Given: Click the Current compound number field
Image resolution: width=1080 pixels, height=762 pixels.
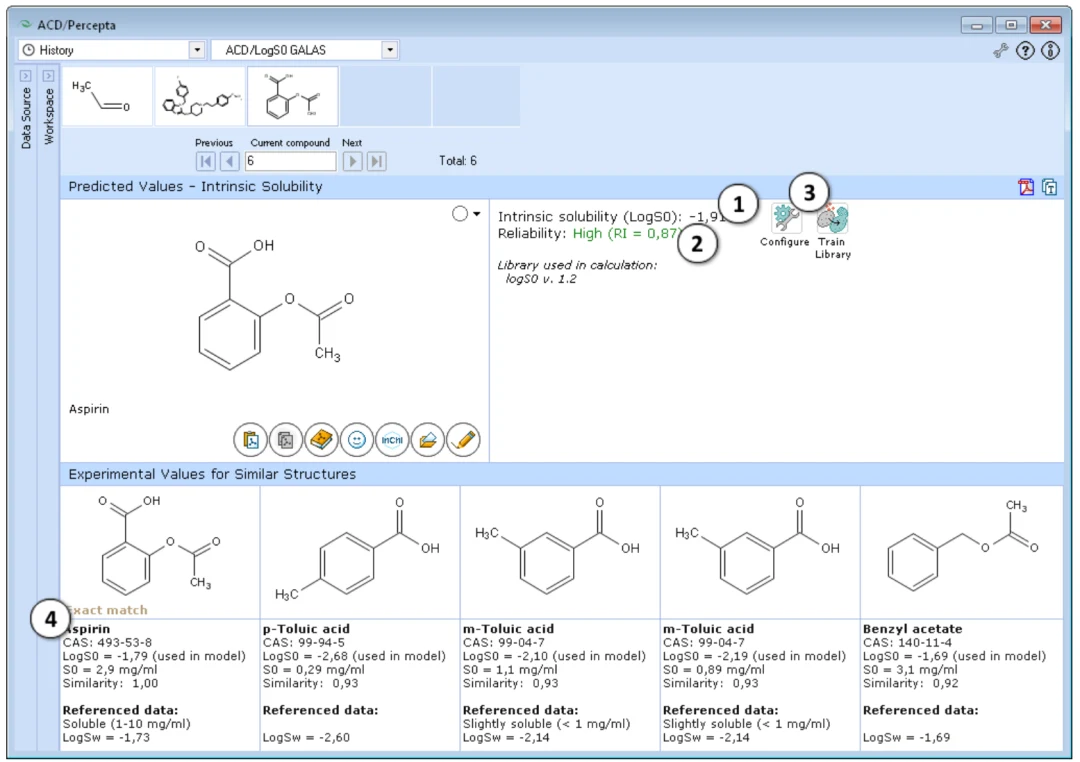Looking at the screenshot, I should tap(291, 161).
